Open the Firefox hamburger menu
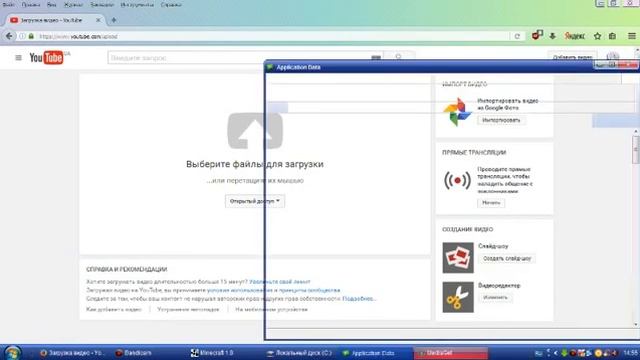640x360 pixels. (x=631, y=36)
